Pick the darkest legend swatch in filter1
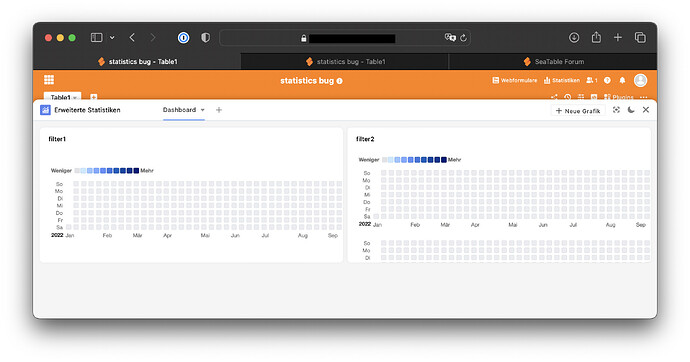Screen dimensions: 690x362 coord(136,171)
